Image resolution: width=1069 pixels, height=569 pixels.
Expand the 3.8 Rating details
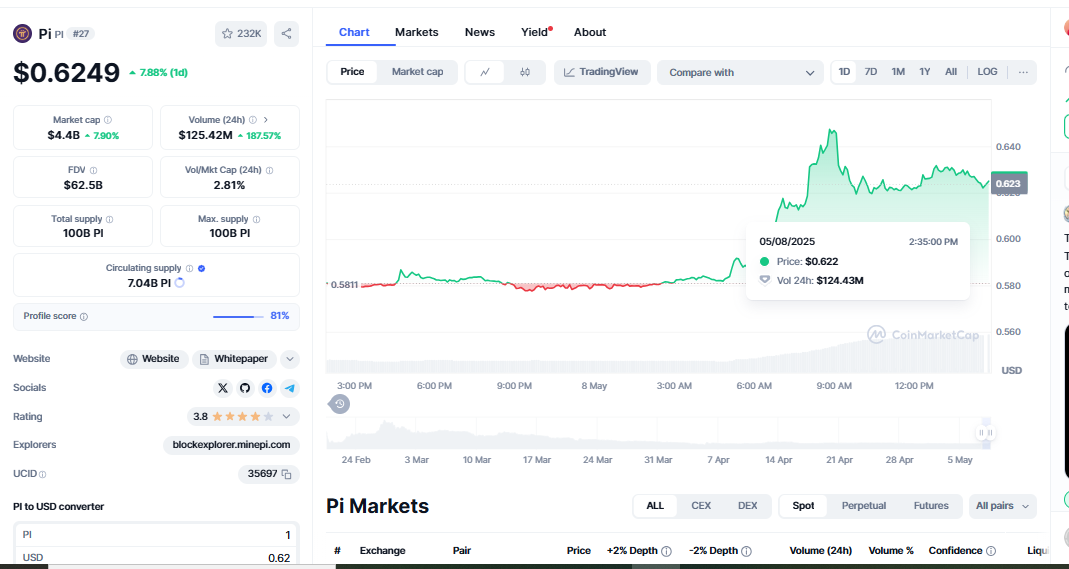[x=286, y=416]
